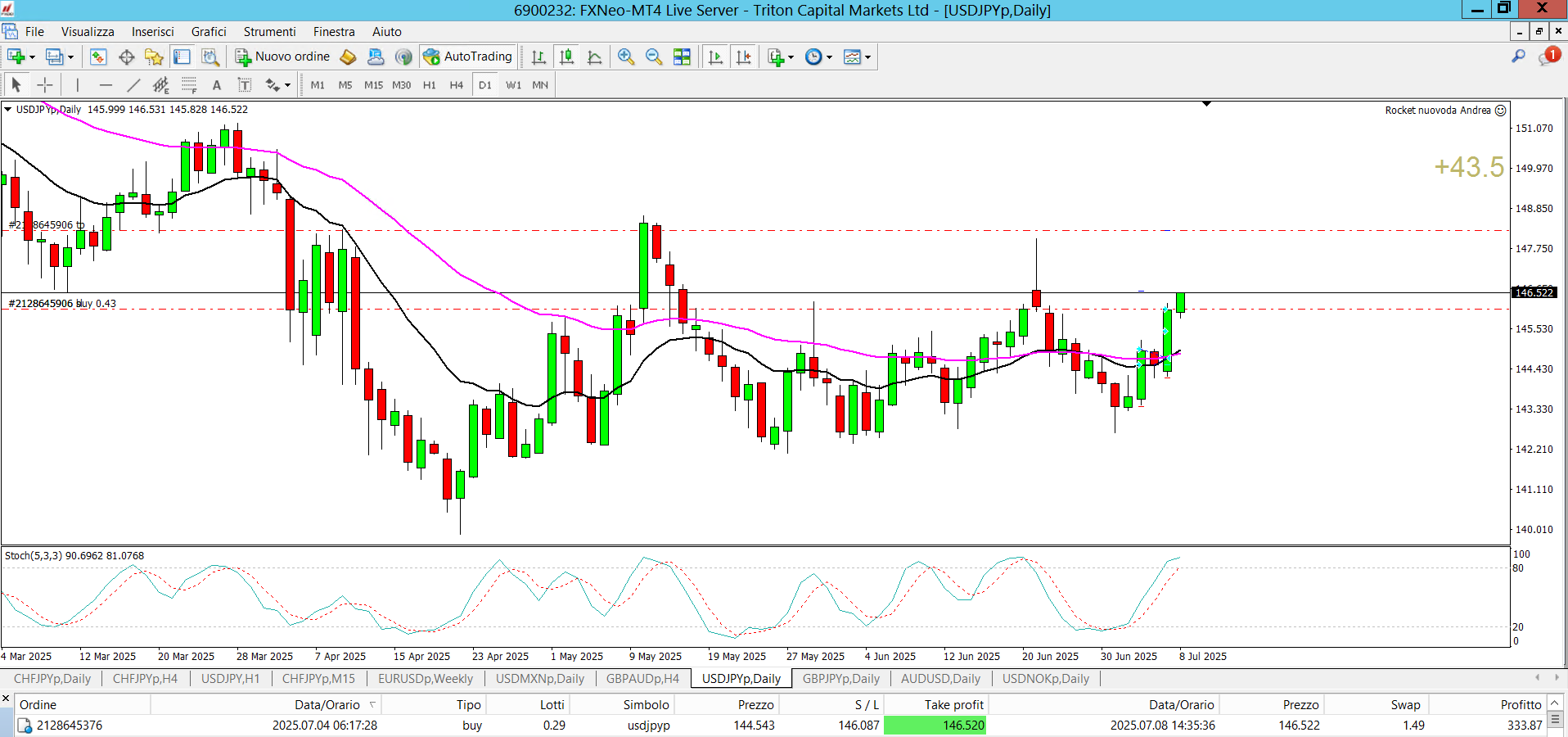Select M15 timeframe button
Viewport: 1568px width, 737px height.
click(x=373, y=85)
